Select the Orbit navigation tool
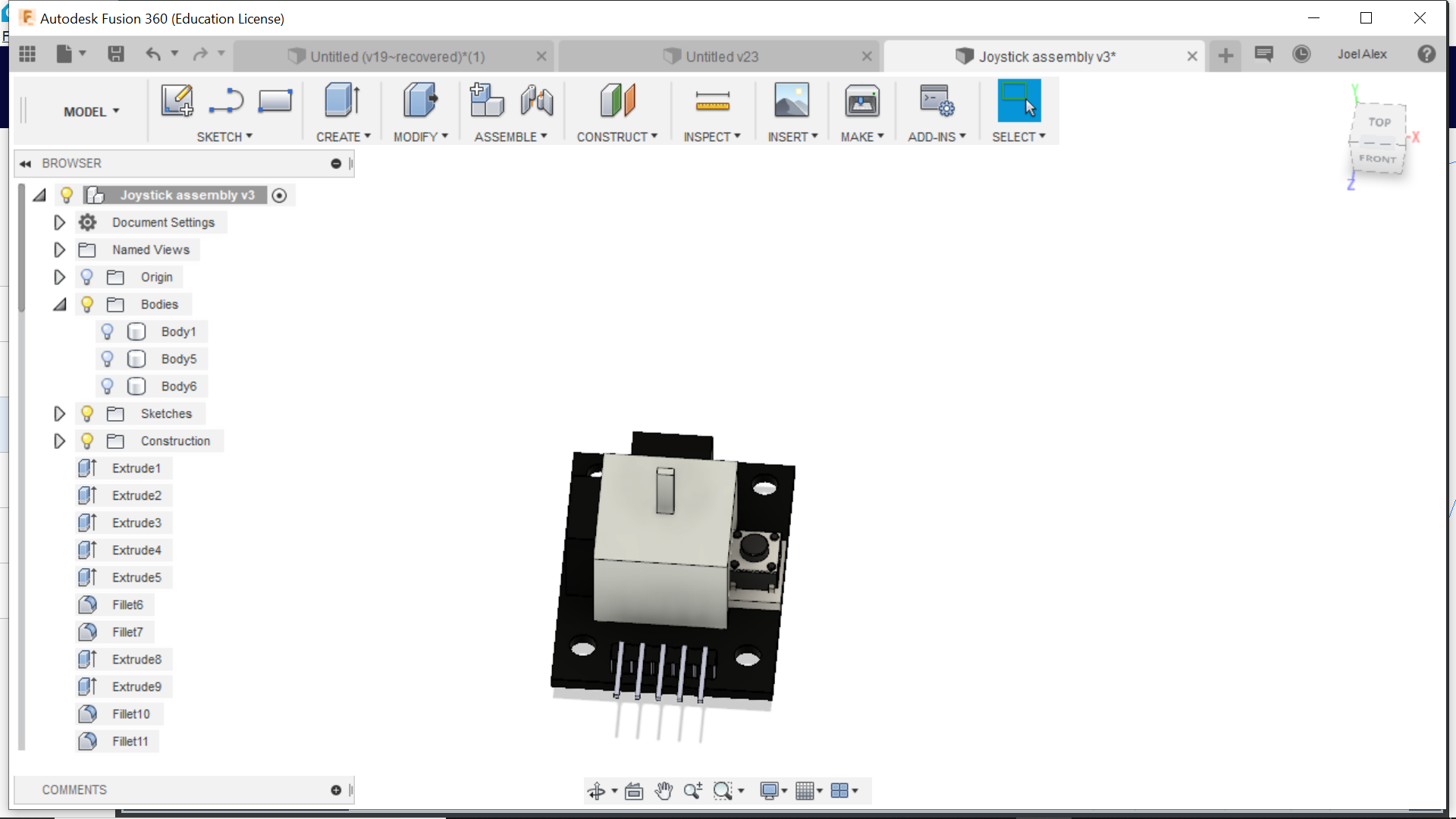 pos(596,791)
